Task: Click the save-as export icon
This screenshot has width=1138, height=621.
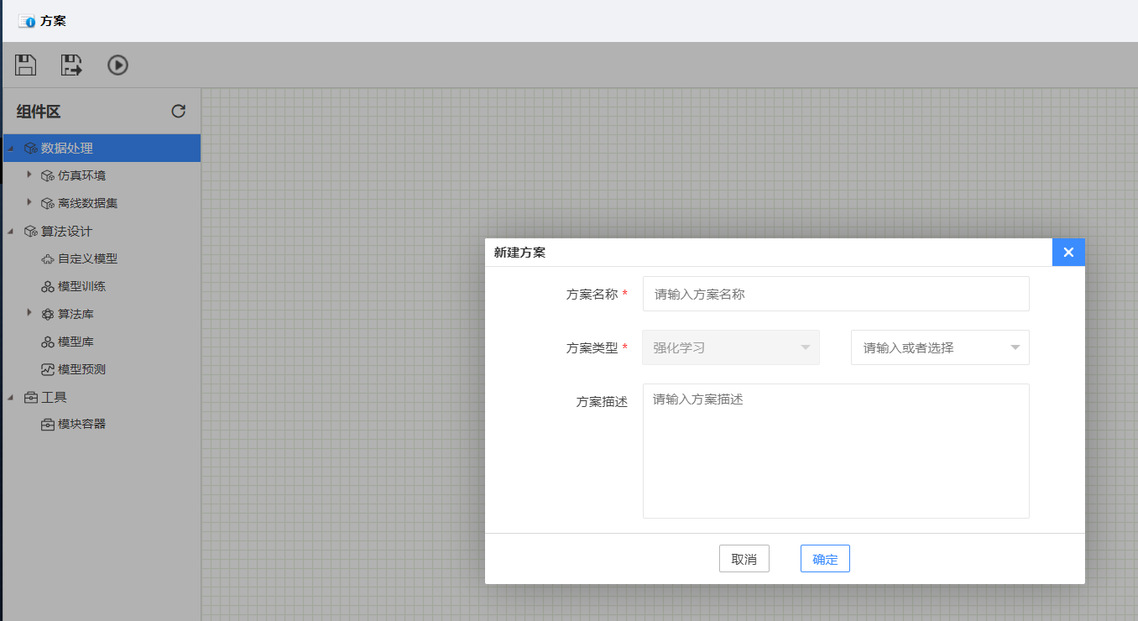Action: (72, 66)
